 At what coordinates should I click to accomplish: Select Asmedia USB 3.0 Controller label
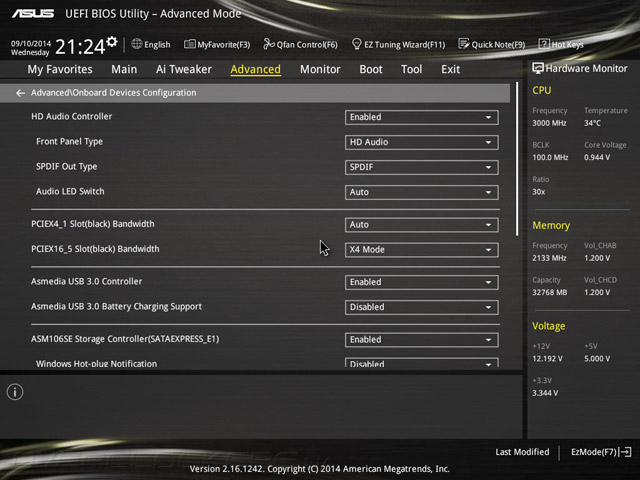pyautogui.click(x=87, y=282)
